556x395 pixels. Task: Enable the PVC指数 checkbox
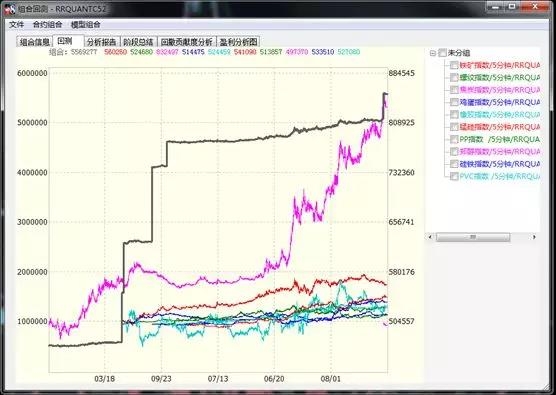click(x=454, y=176)
